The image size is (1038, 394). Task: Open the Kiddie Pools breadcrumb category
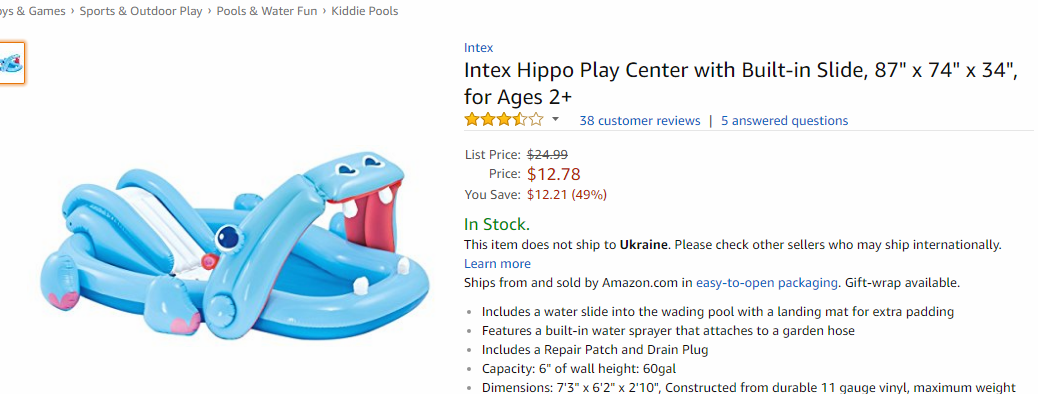tap(365, 11)
